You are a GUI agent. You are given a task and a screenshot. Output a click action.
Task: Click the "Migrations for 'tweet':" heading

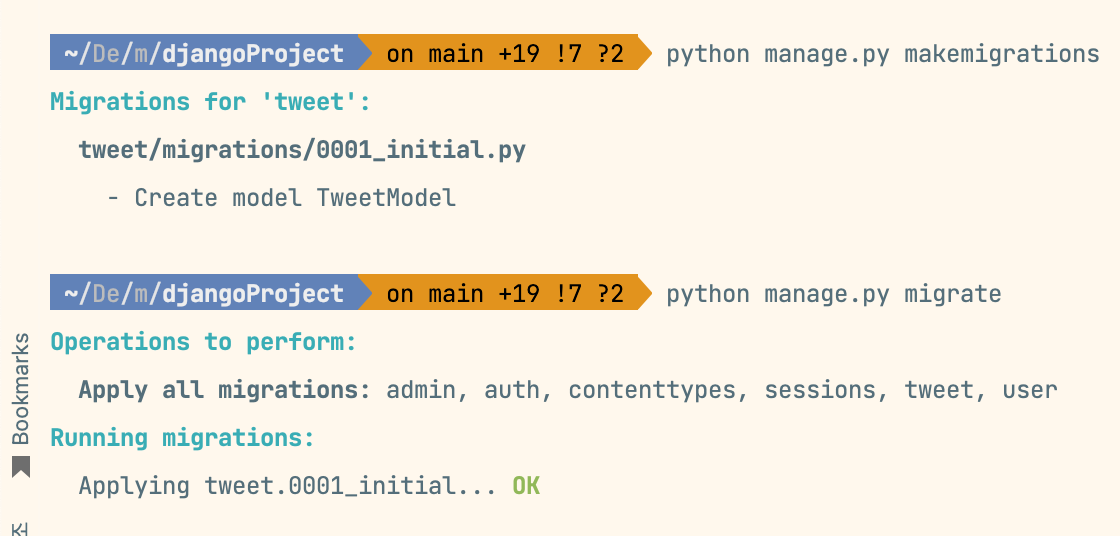click(211, 101)
